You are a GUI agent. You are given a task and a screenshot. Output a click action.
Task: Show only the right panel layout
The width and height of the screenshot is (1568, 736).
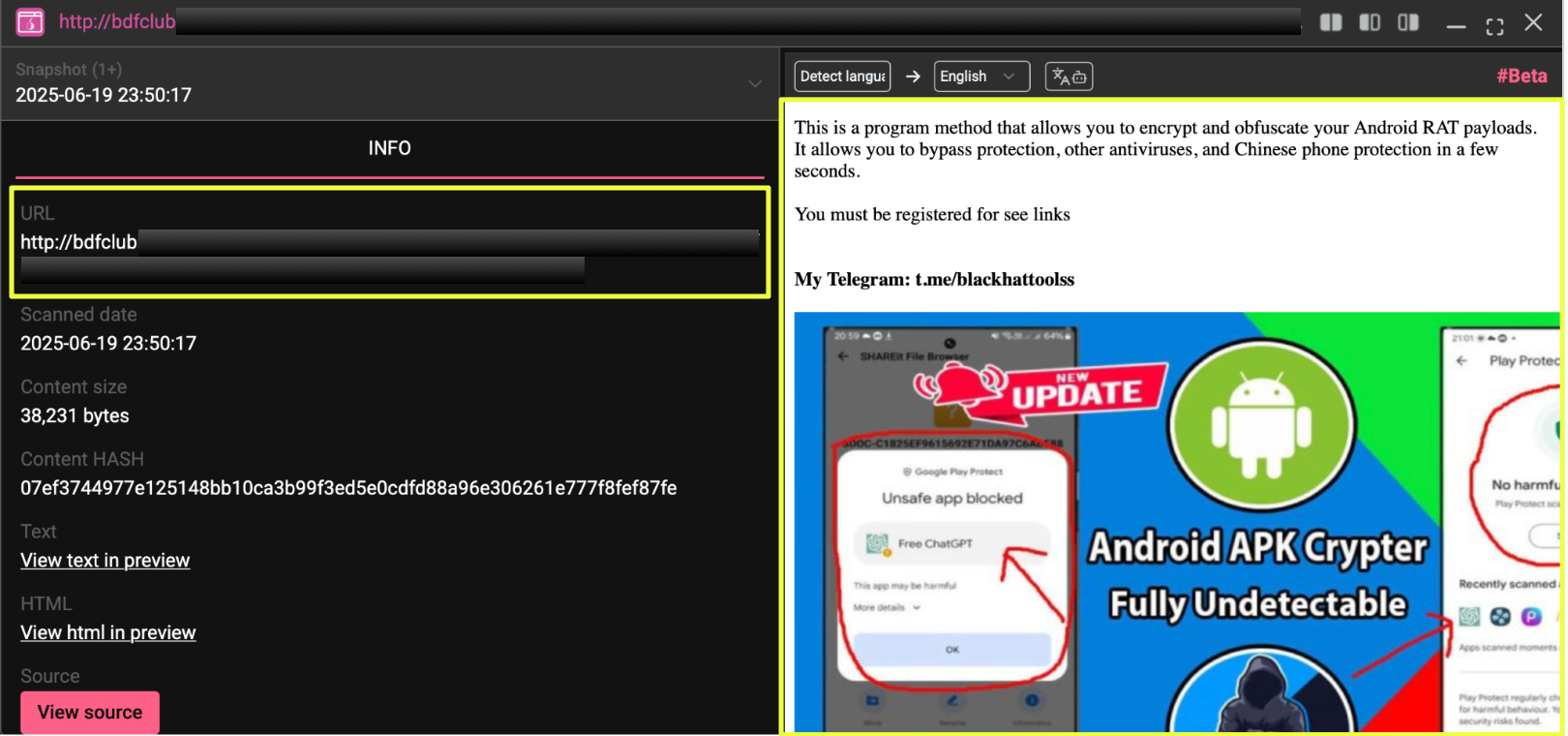tap(1408, 22)
